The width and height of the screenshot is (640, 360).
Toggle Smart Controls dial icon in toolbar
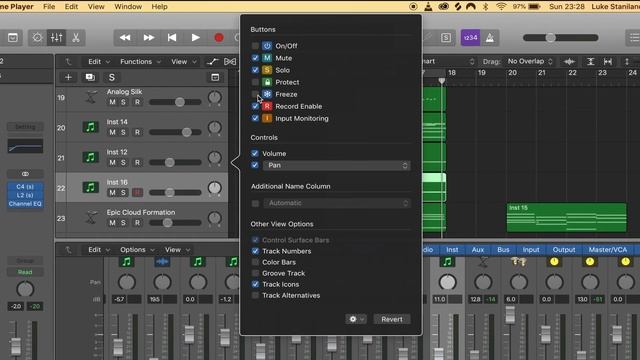point(37,38)
